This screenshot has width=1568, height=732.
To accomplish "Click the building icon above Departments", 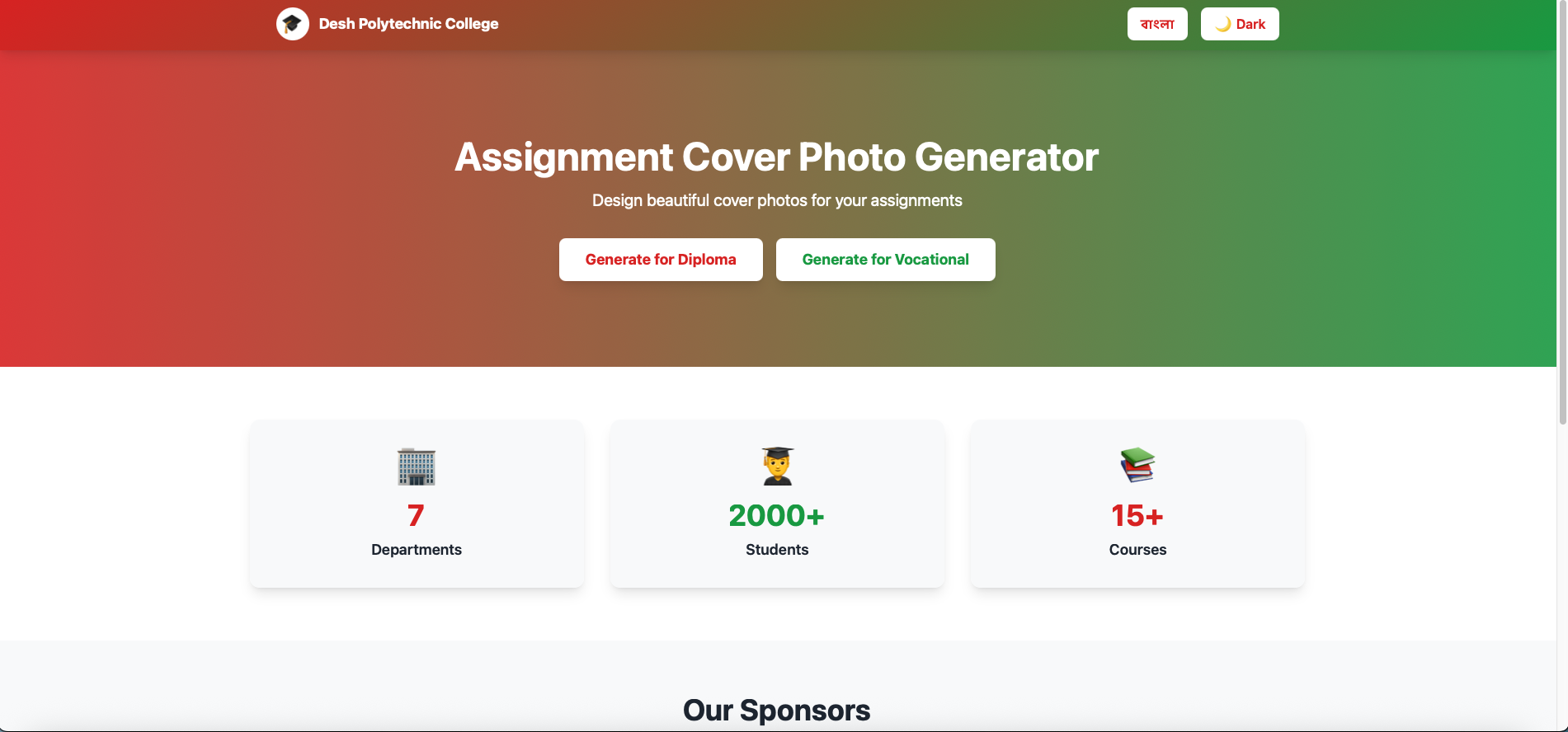I will coord(417,467).
